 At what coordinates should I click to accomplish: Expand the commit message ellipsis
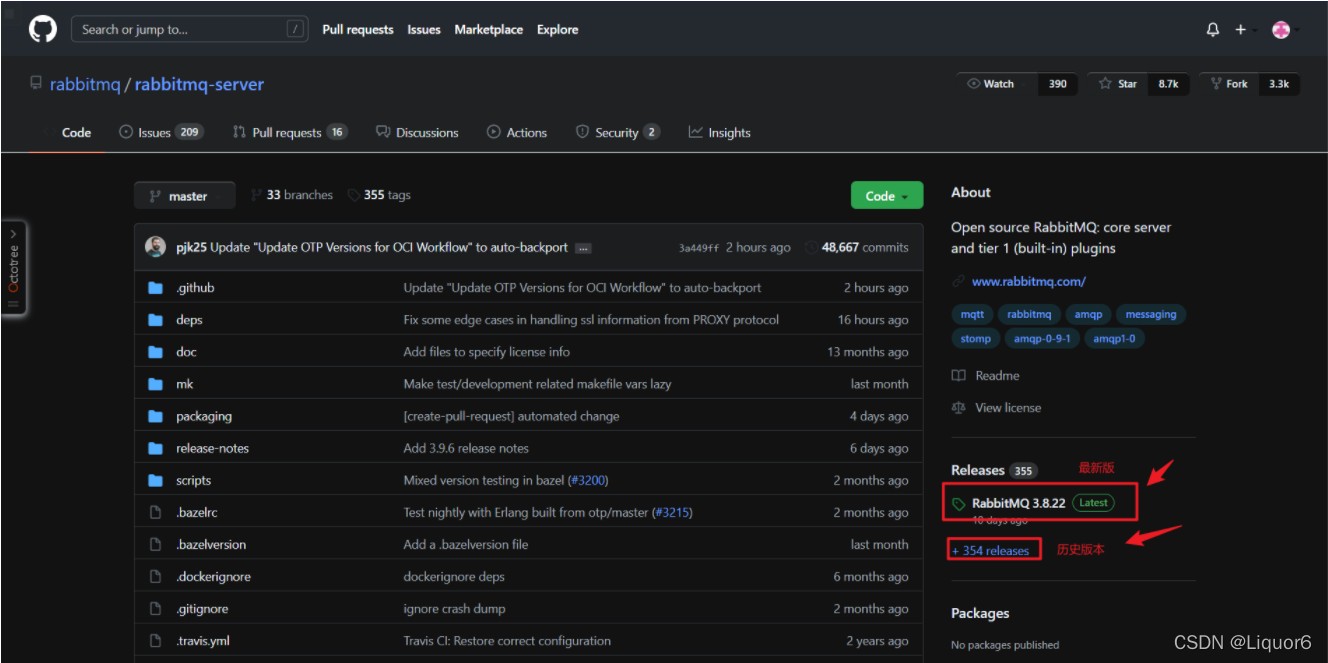point(583,248)
